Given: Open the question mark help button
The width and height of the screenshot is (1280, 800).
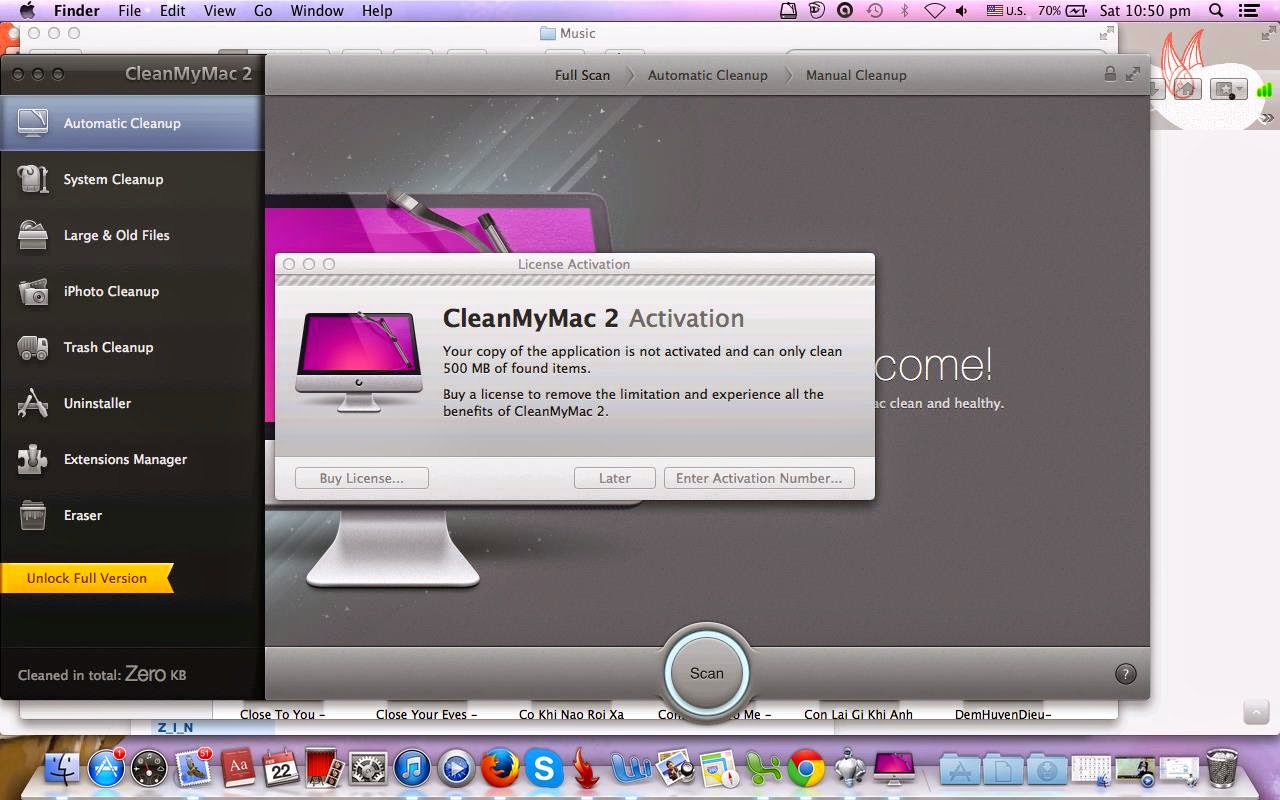Looking at the screenshot, I should click(x=1125, y=674).
